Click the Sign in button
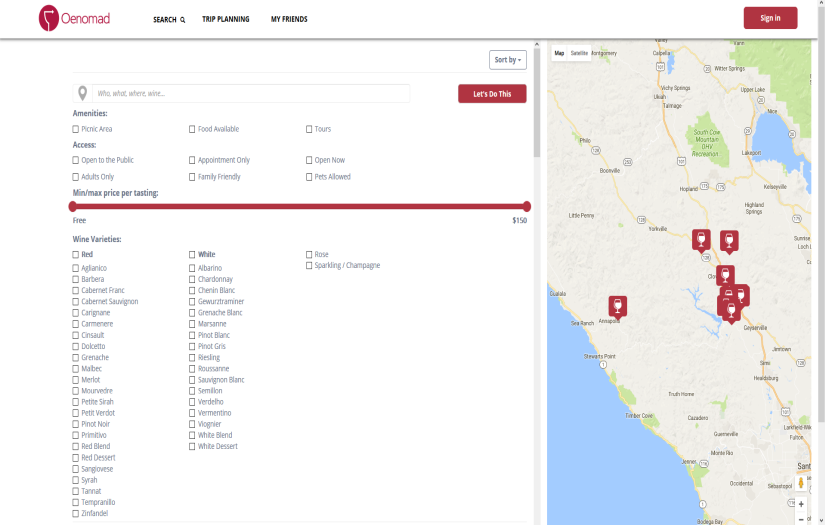825x525 pixels. (770, 18)
